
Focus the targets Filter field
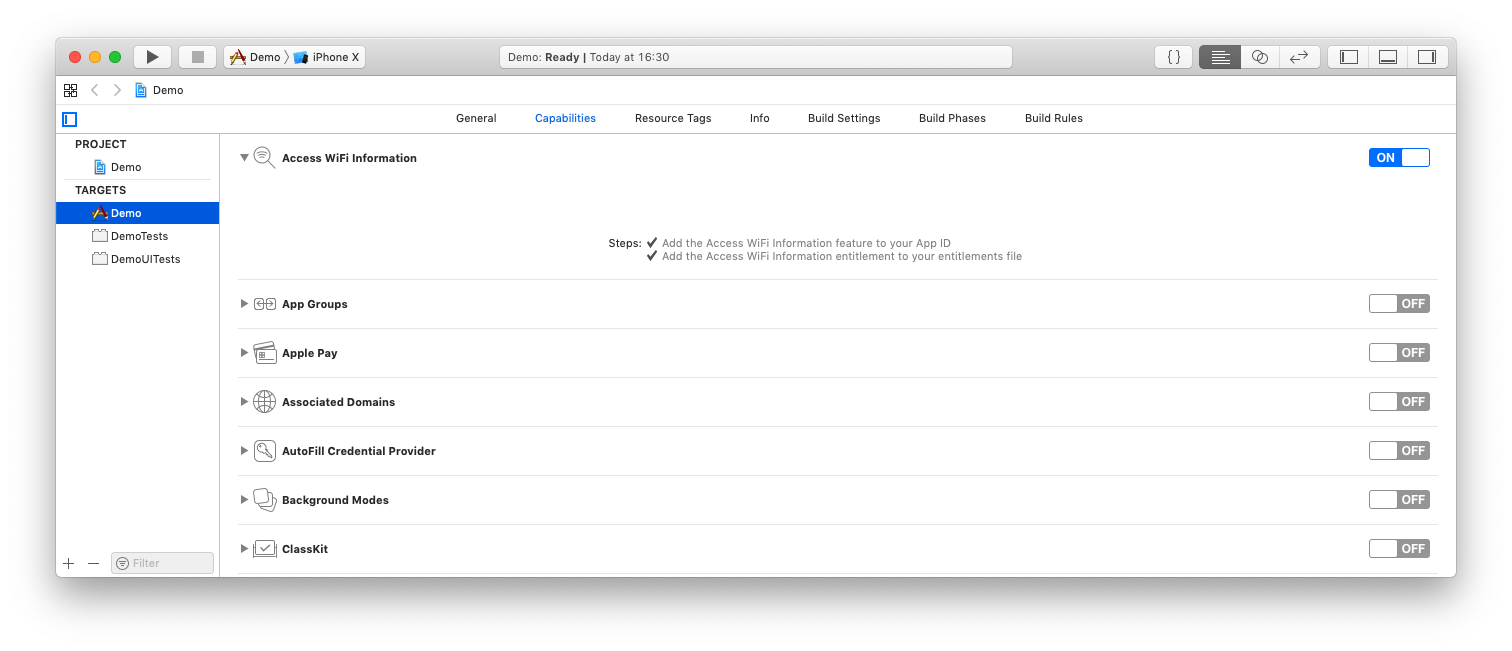[x=162, y=563]
